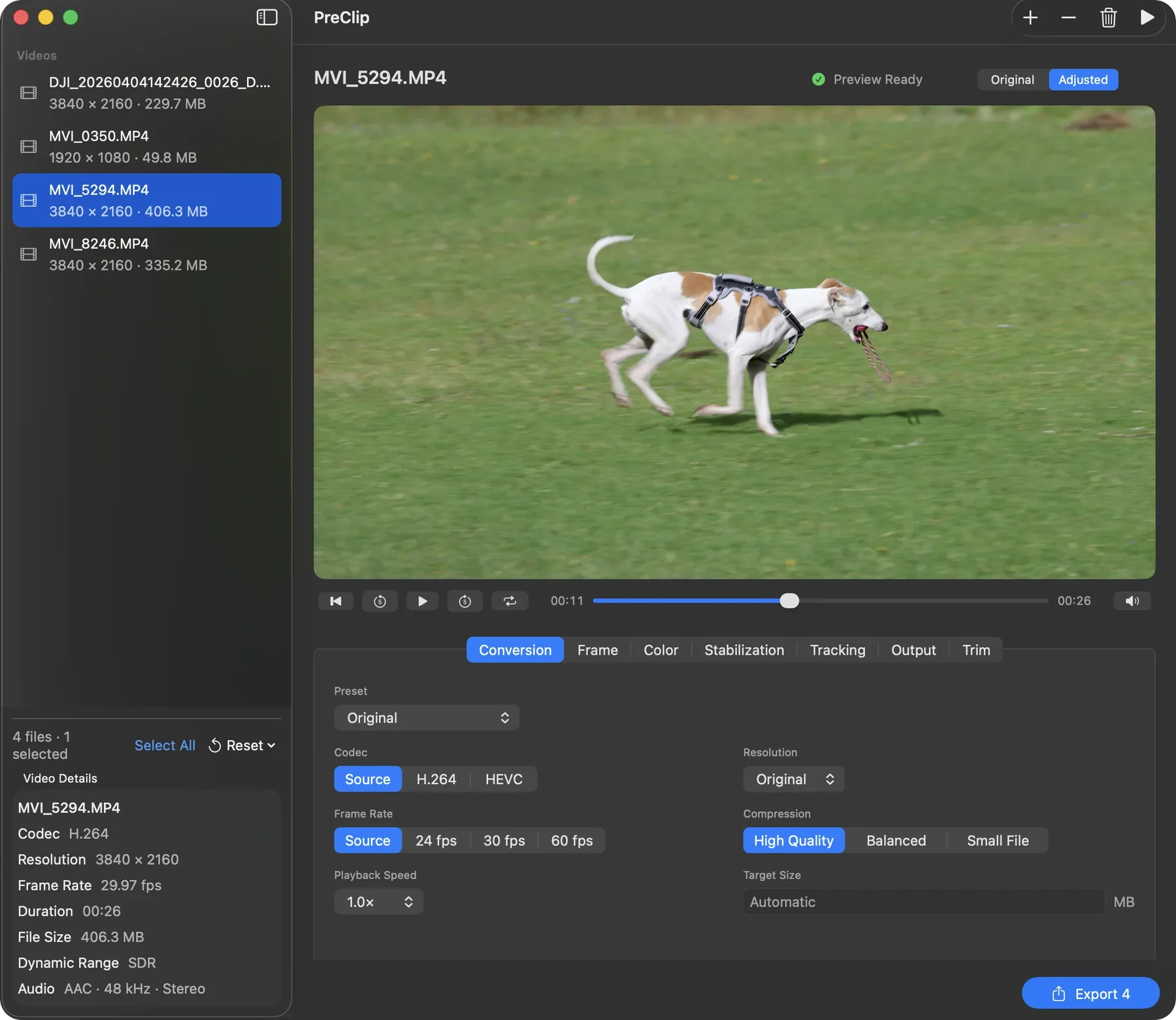Toggle the sidebar panel icon
1176x1020 pixels.
[267, 18]
